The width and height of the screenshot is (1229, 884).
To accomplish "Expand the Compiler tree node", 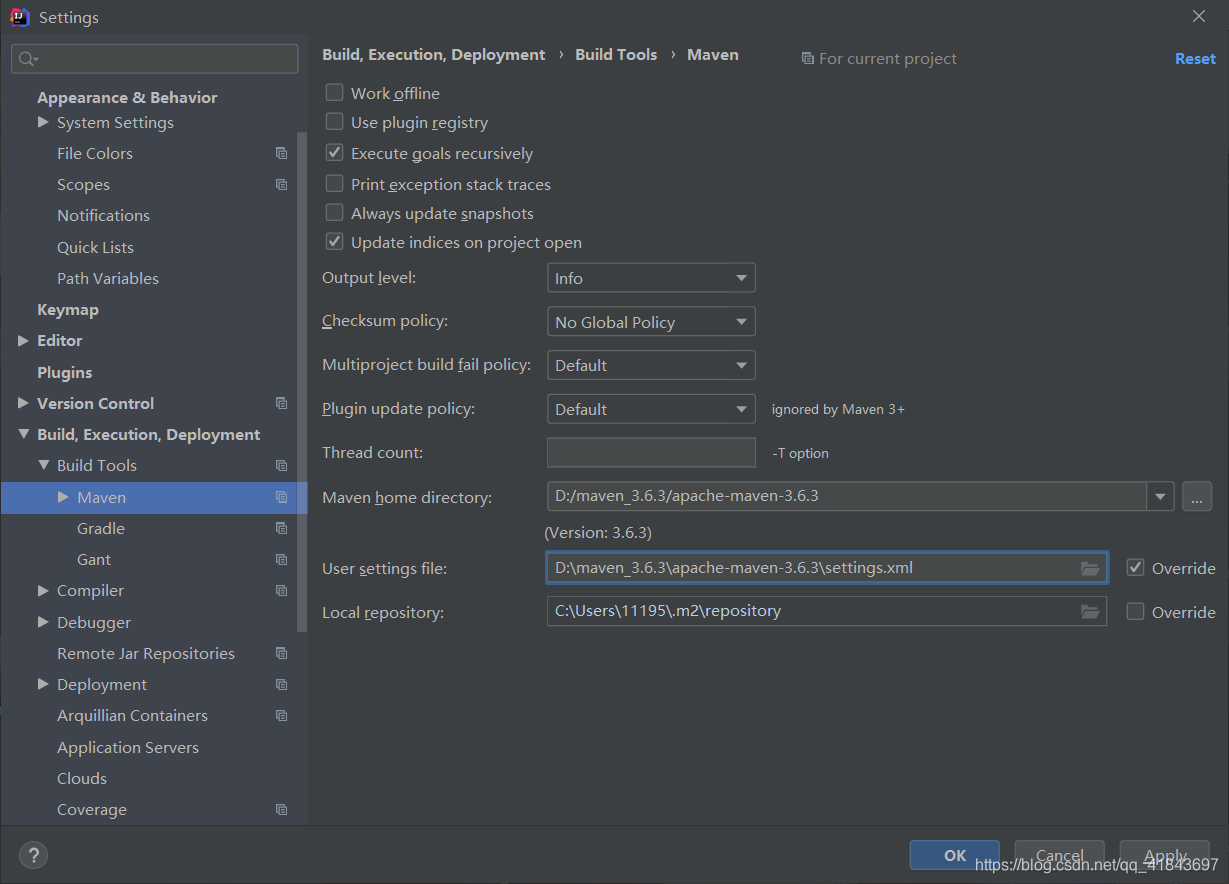I will click(x=43, y=591).
